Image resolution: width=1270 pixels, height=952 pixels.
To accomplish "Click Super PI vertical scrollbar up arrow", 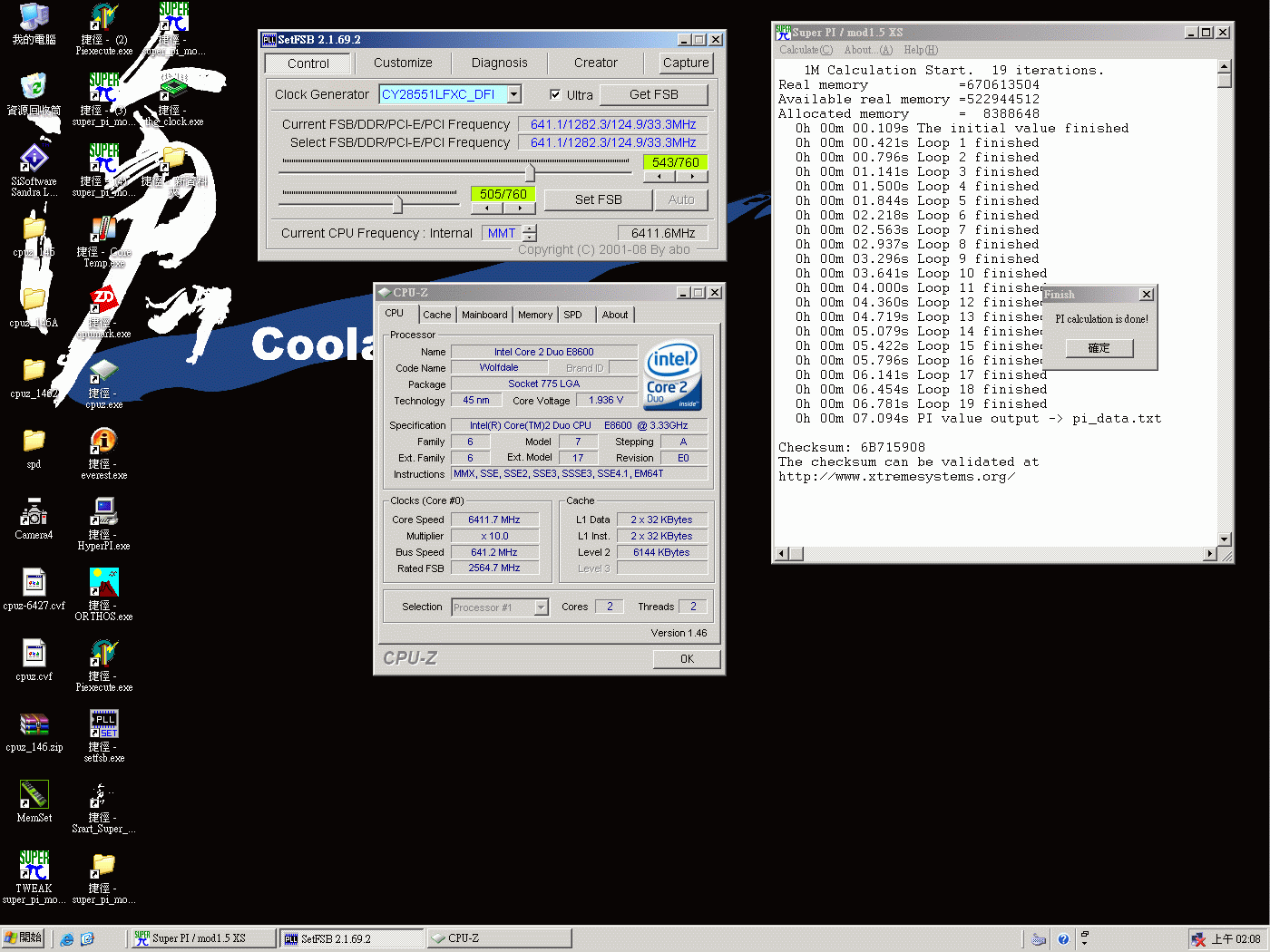I will pos(1224,66).
